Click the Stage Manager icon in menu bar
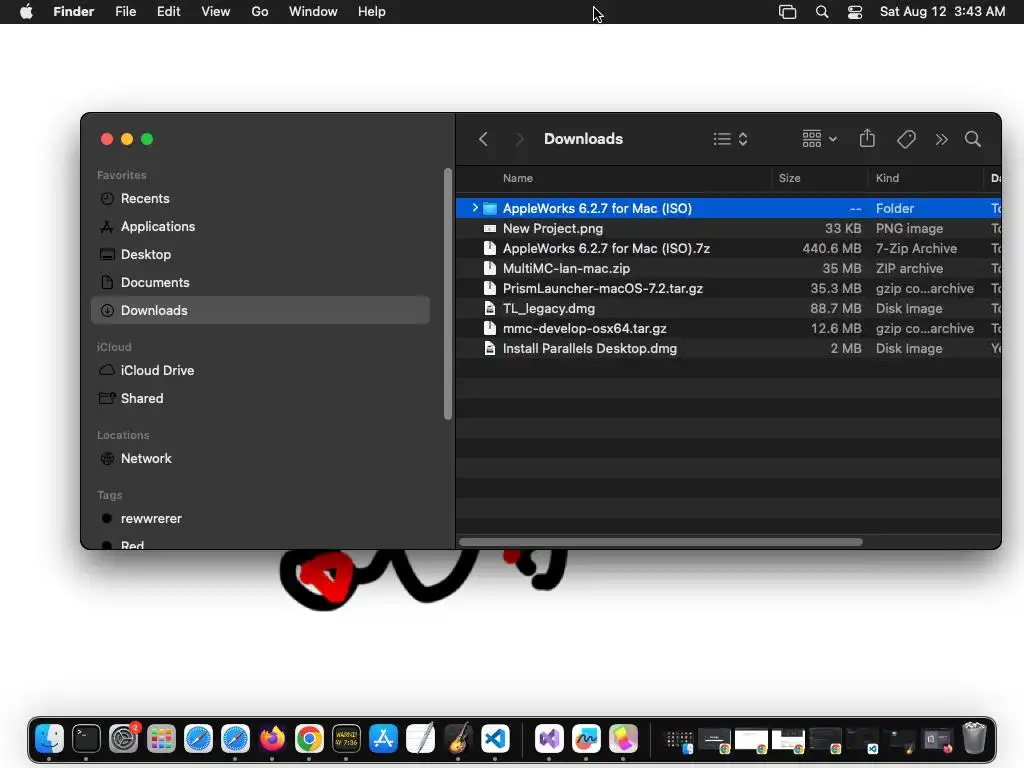1024x768 pixels. (788, 12)
